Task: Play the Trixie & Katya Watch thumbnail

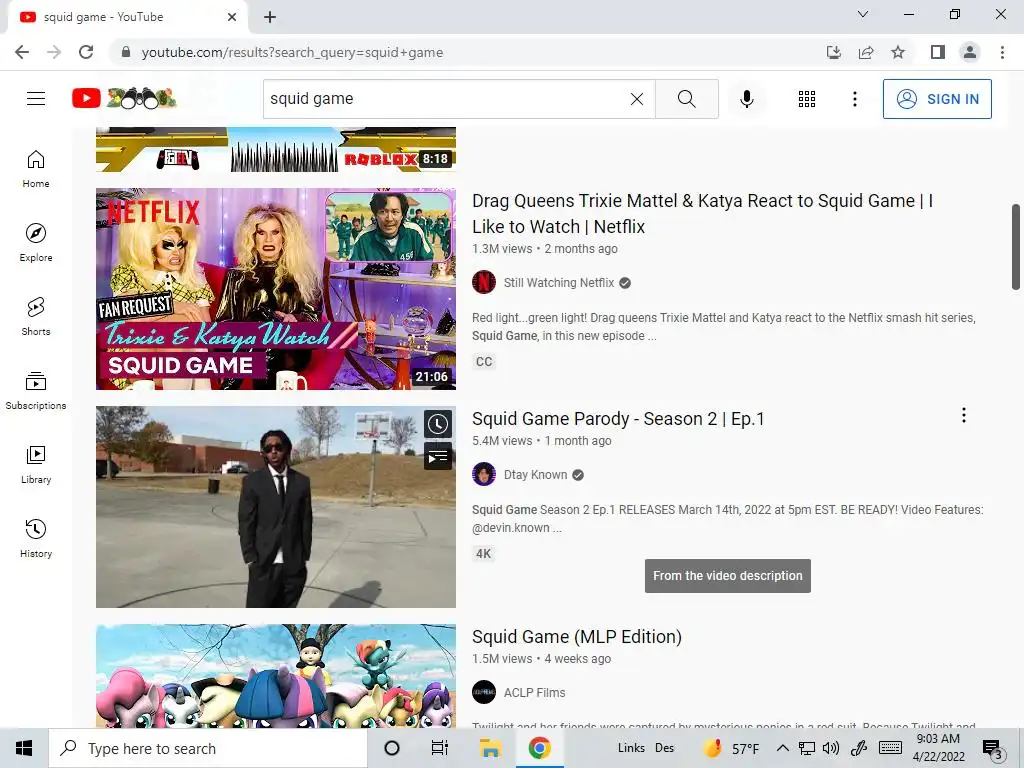Action: pos(276,289)
